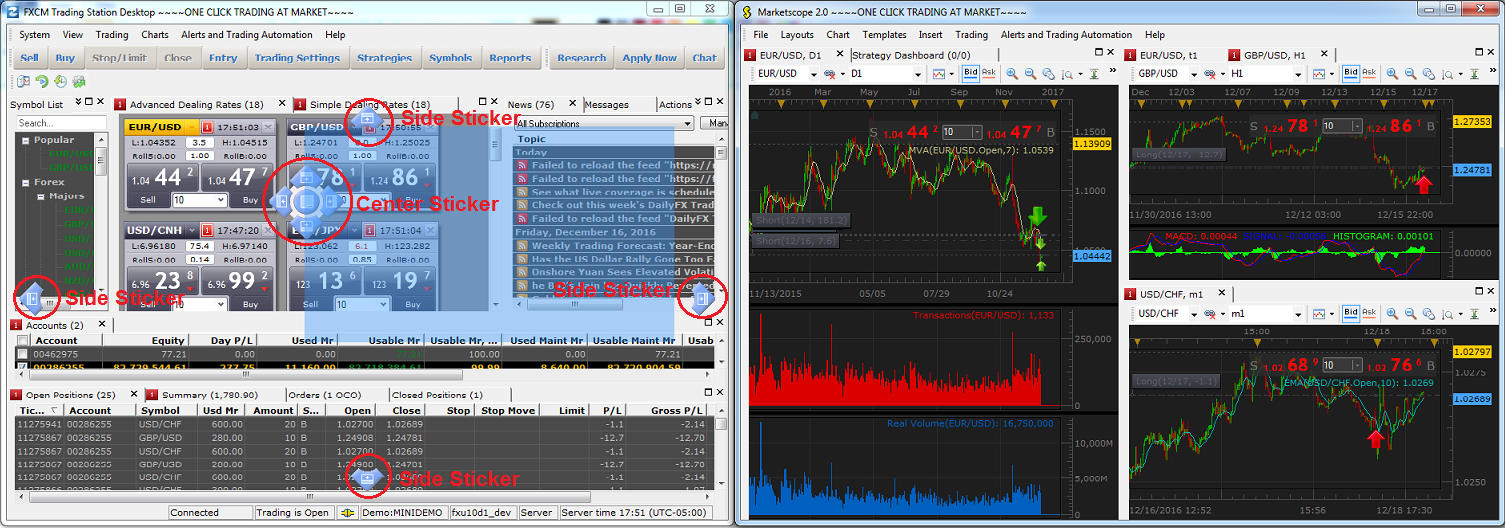
Task: Open Trading menu in Trading Station
Action: coord(112,35)
